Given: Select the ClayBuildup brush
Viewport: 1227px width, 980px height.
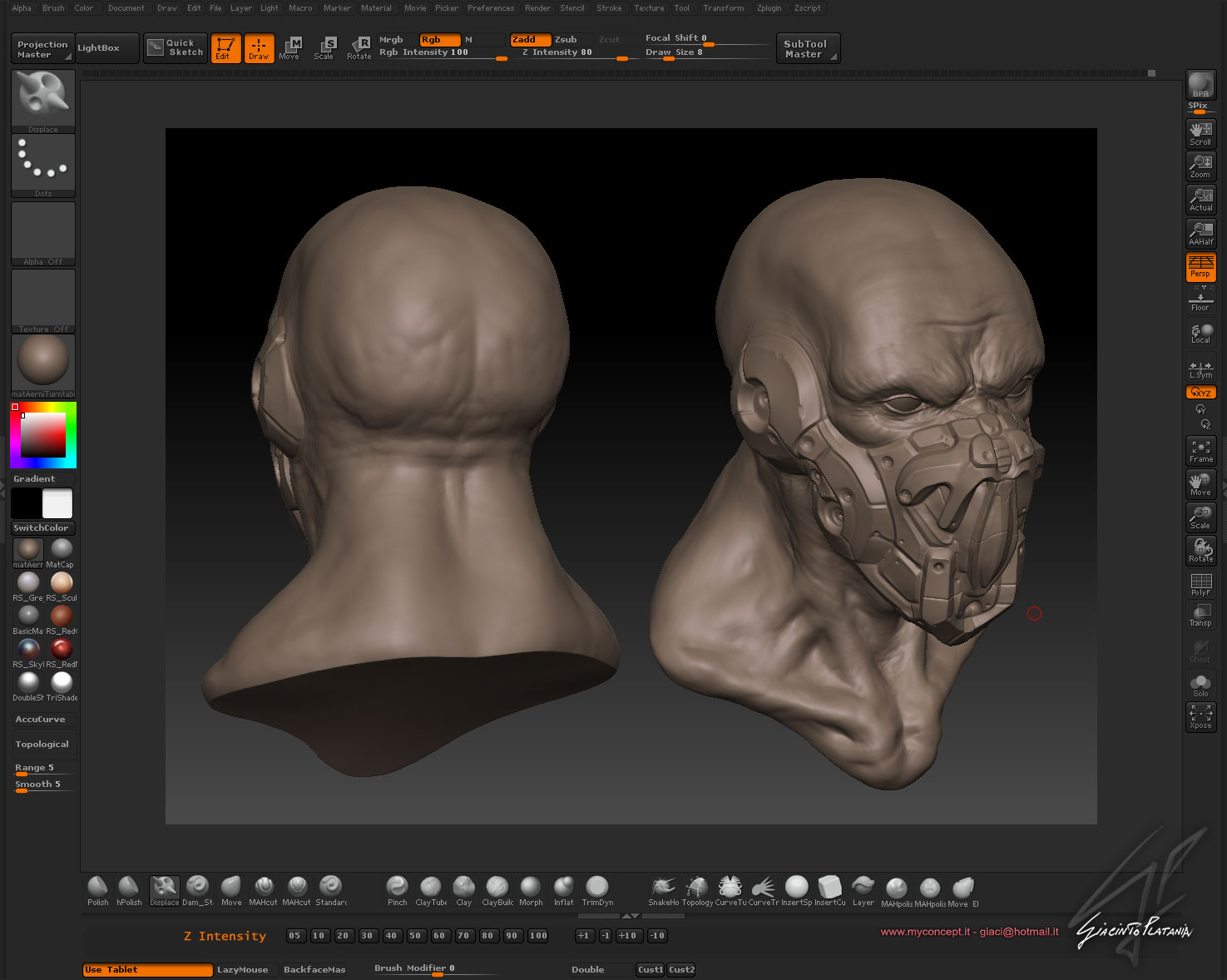Looking at the screenshot, I should (x=497, y=890).
